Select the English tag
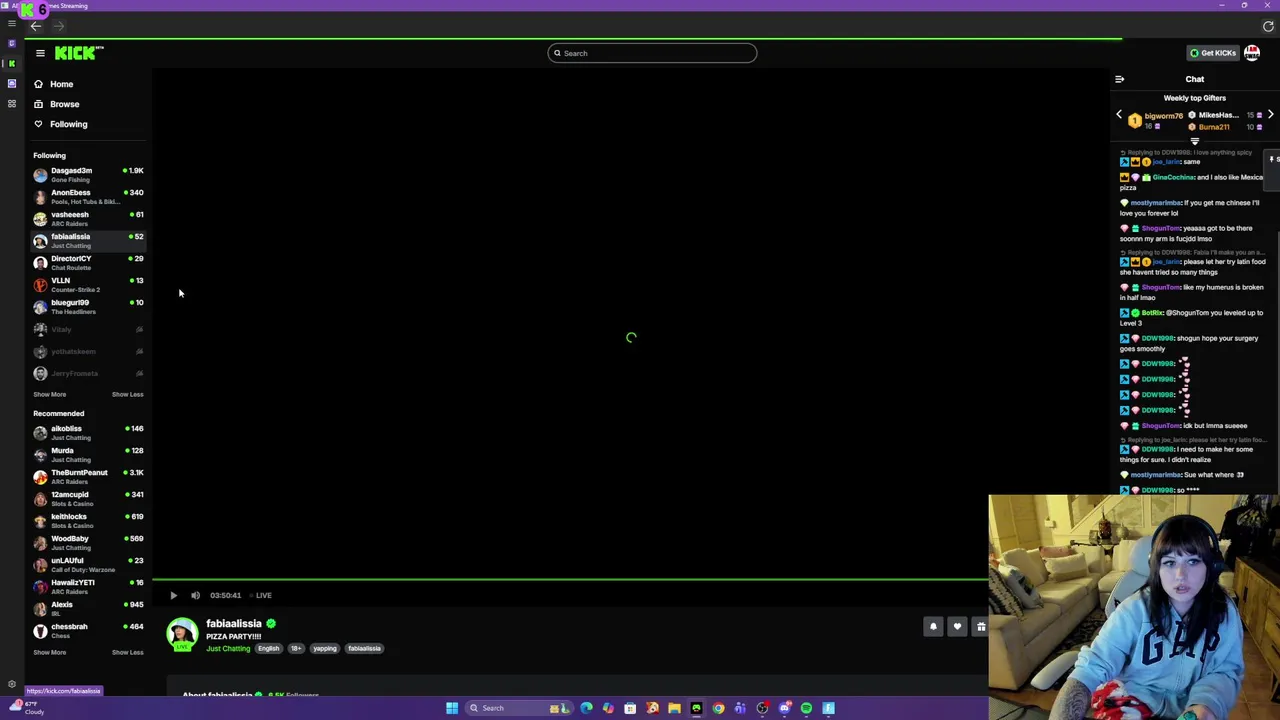 (268, 648)
